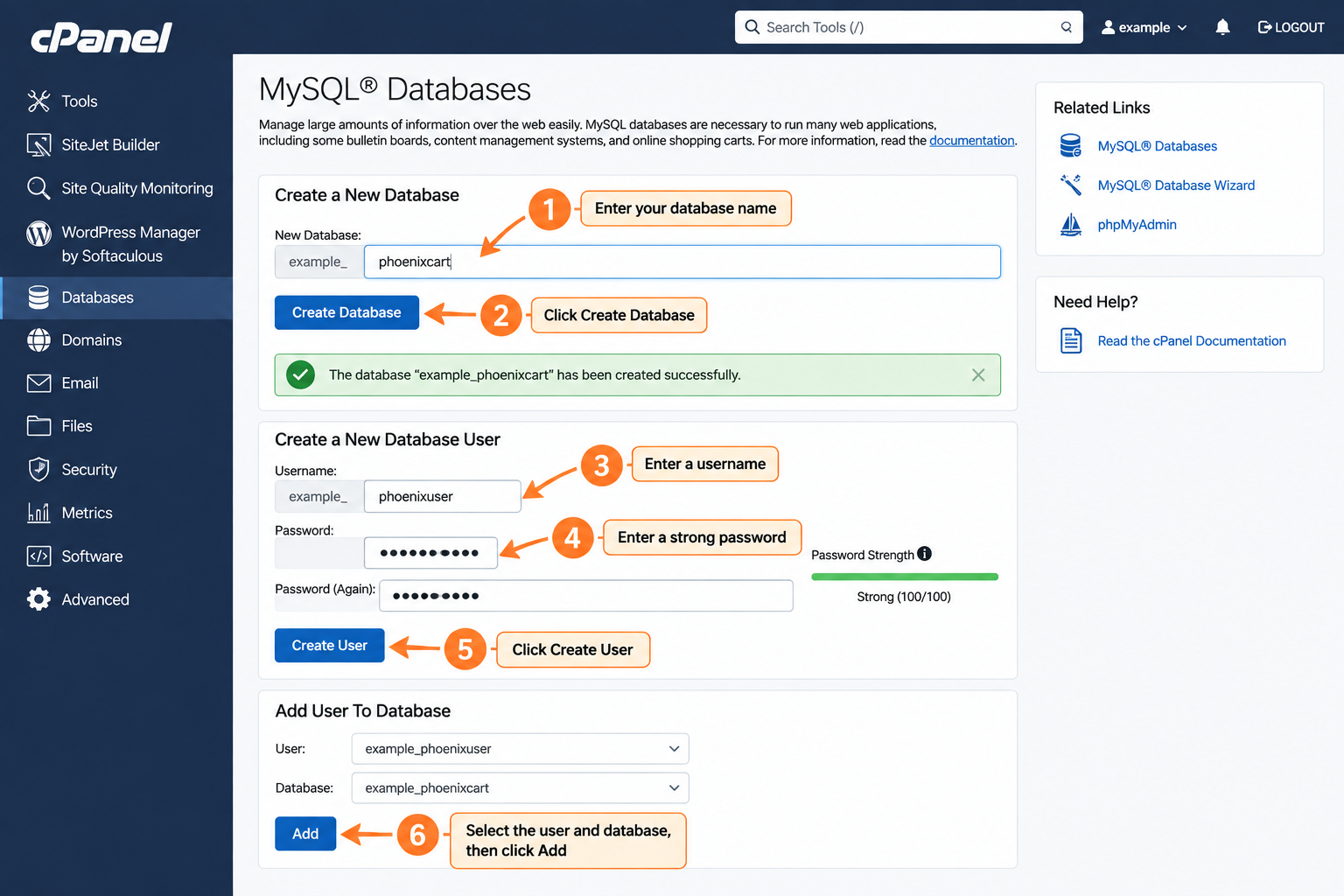
Task: Select the Databases stack icon
Action: 38,297
